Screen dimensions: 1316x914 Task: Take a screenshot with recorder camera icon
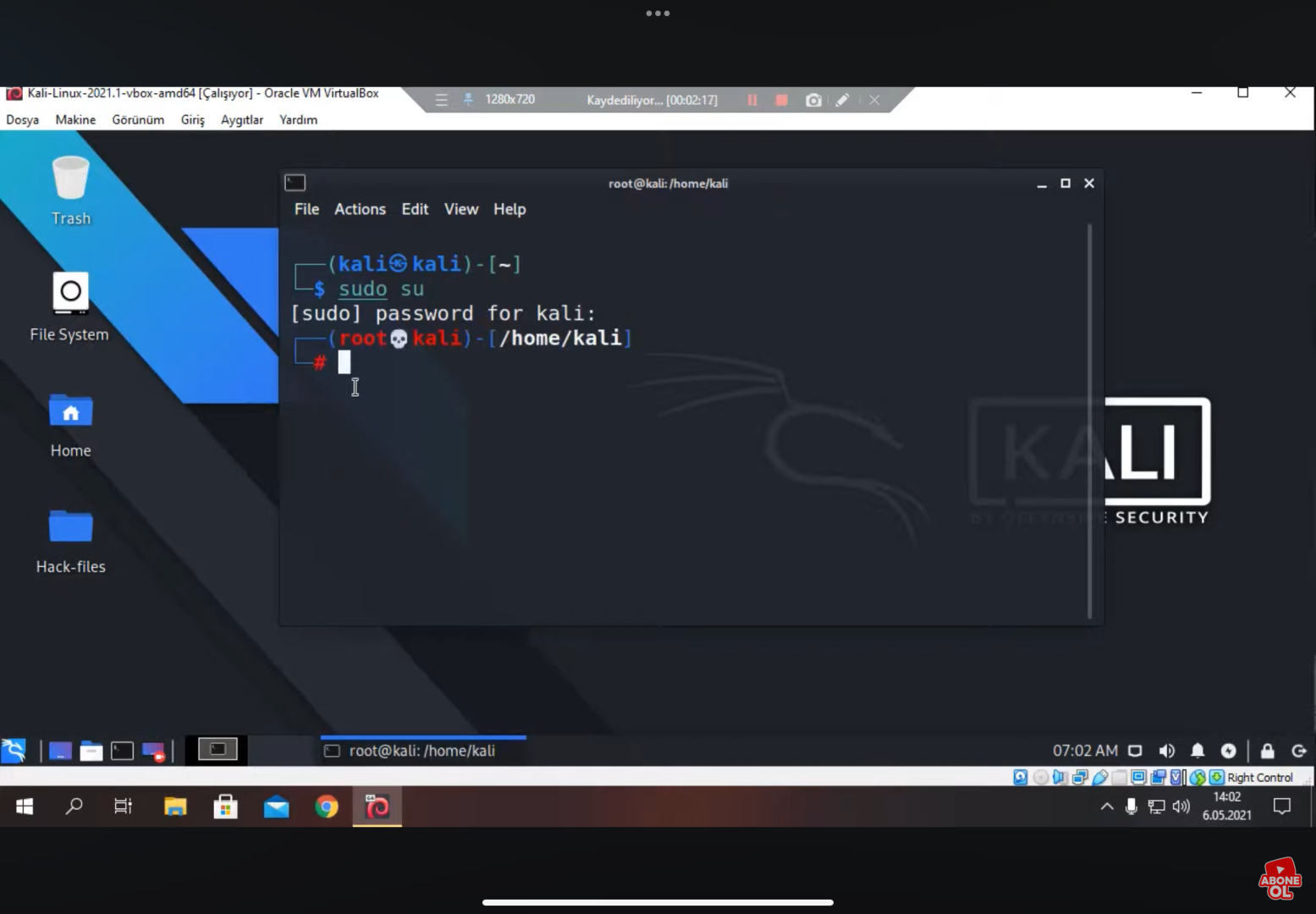click(813, 100)
